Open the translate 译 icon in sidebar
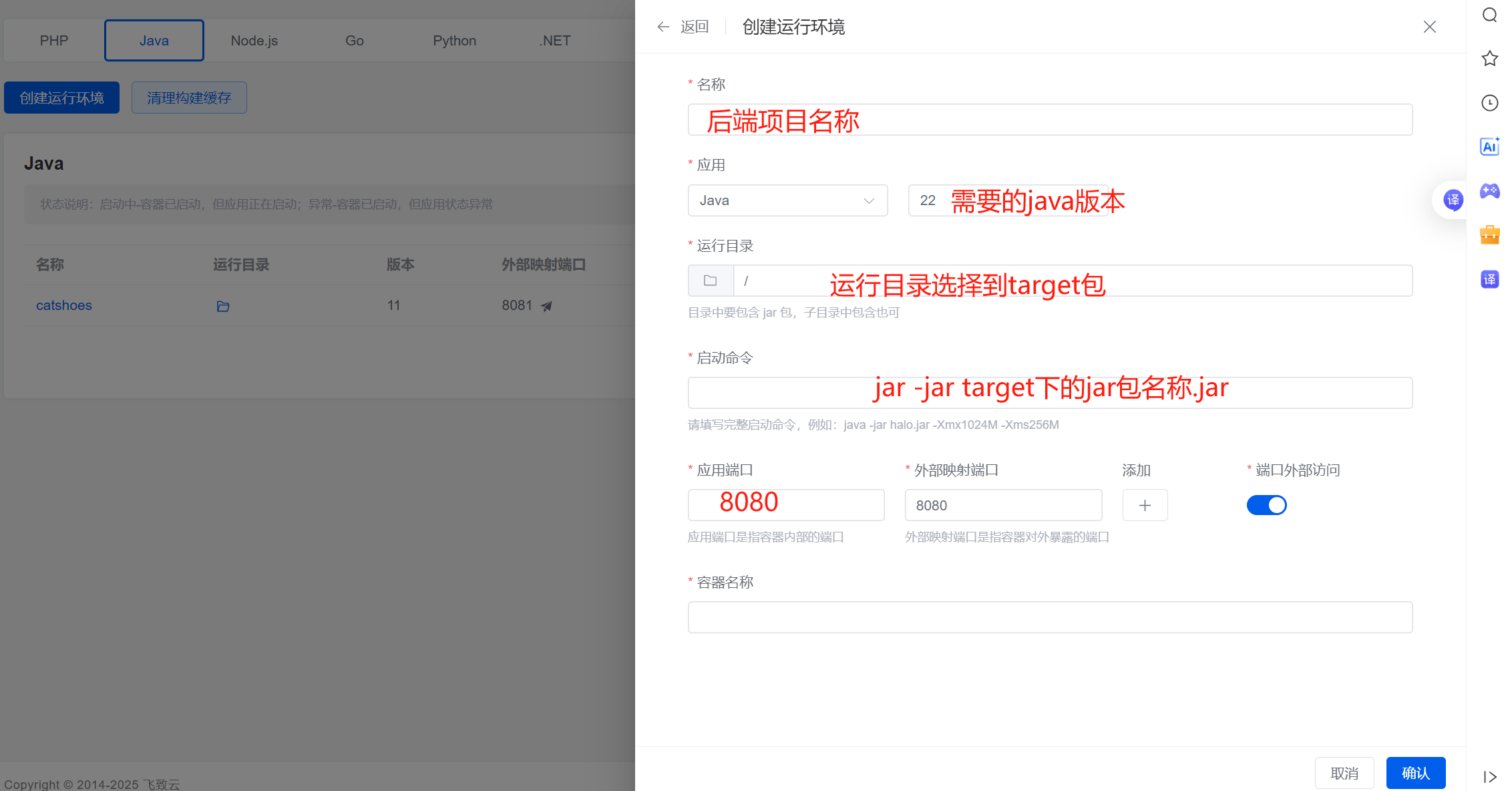This screenshot has width=1512, height=791. click(x=1489, y=279)
